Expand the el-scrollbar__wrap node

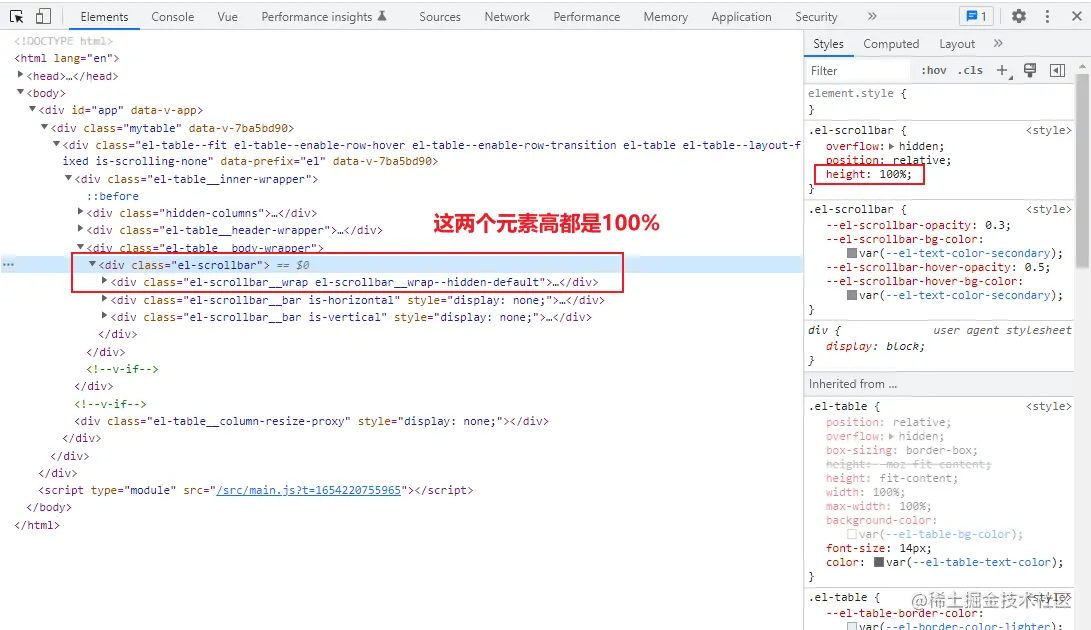coord(104,281)
